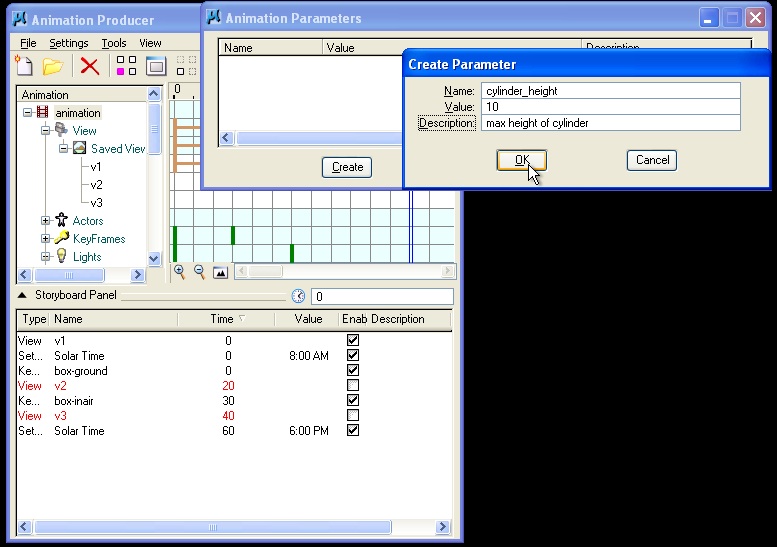Click the View camera icon in tree
Screen dimensions: 777x547
[61, 130]
